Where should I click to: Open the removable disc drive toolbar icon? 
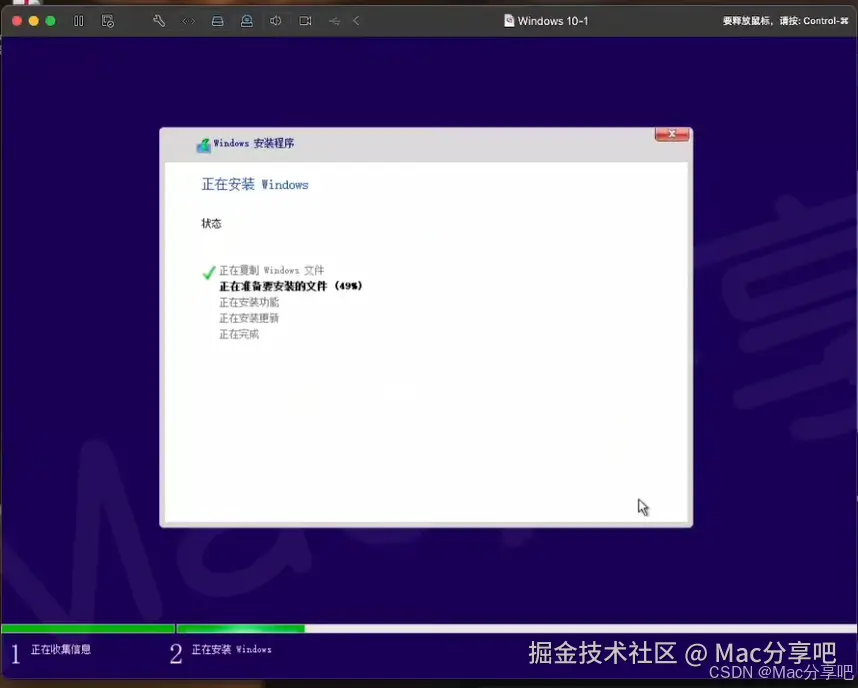coord(248,20)
